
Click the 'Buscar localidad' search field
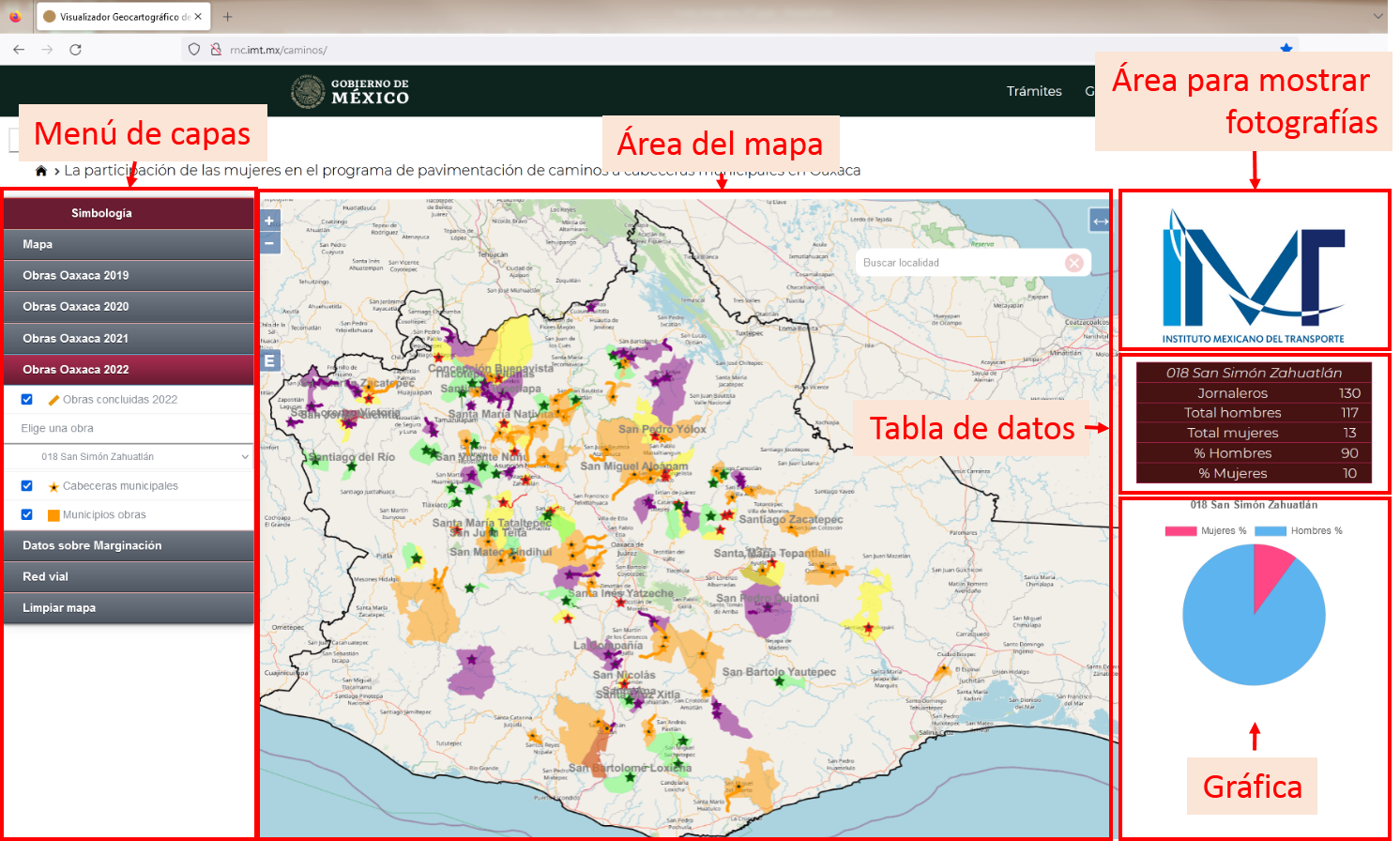(x=948, y=263)
